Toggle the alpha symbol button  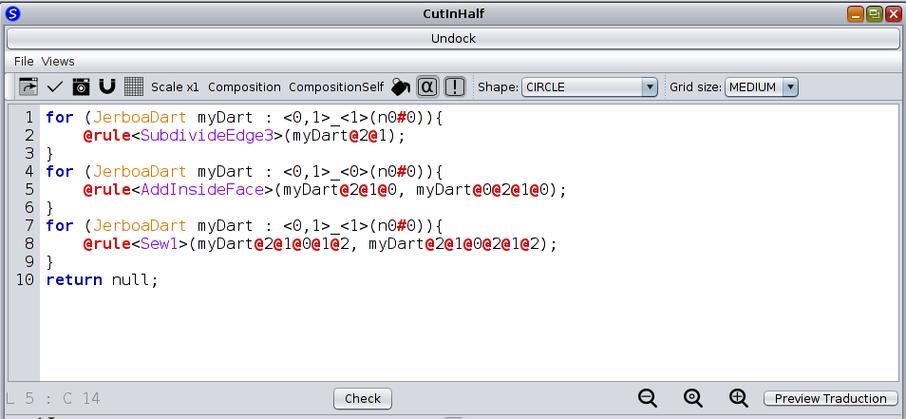427,87
